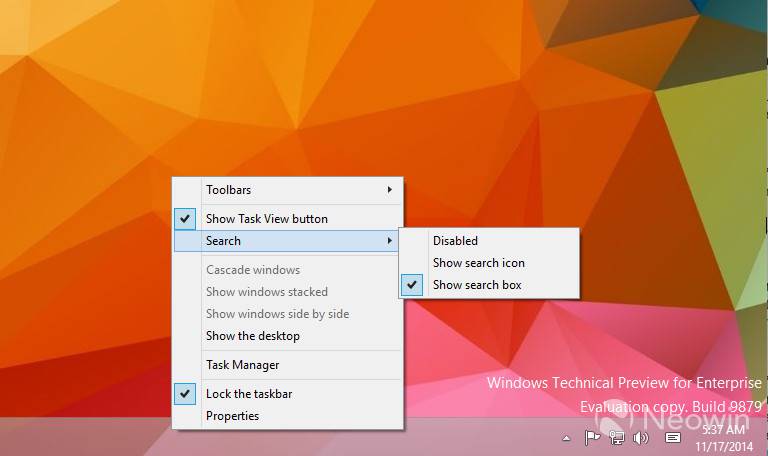The height and width of the screenshot is (456, 768).
Task: Click Show the desktop
Action: 288,336
